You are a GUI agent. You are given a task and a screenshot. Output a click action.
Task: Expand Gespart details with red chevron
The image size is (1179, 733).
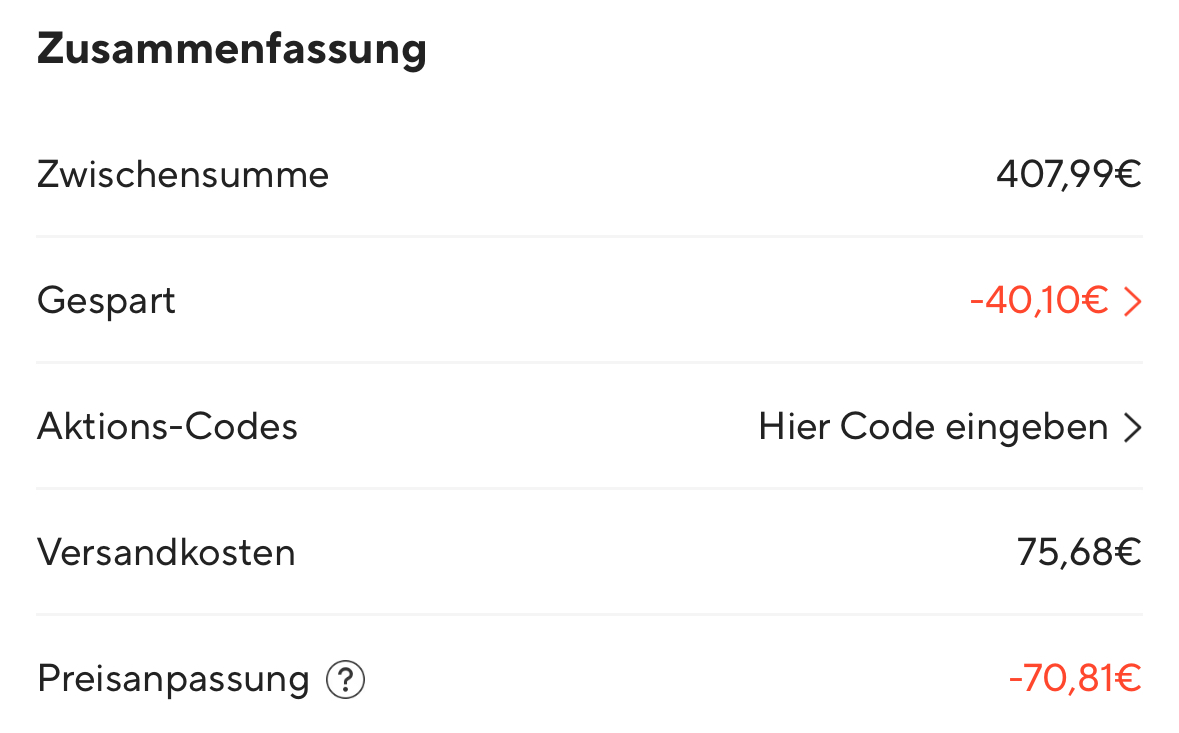pyautogui.click(x=1132, y=302)
